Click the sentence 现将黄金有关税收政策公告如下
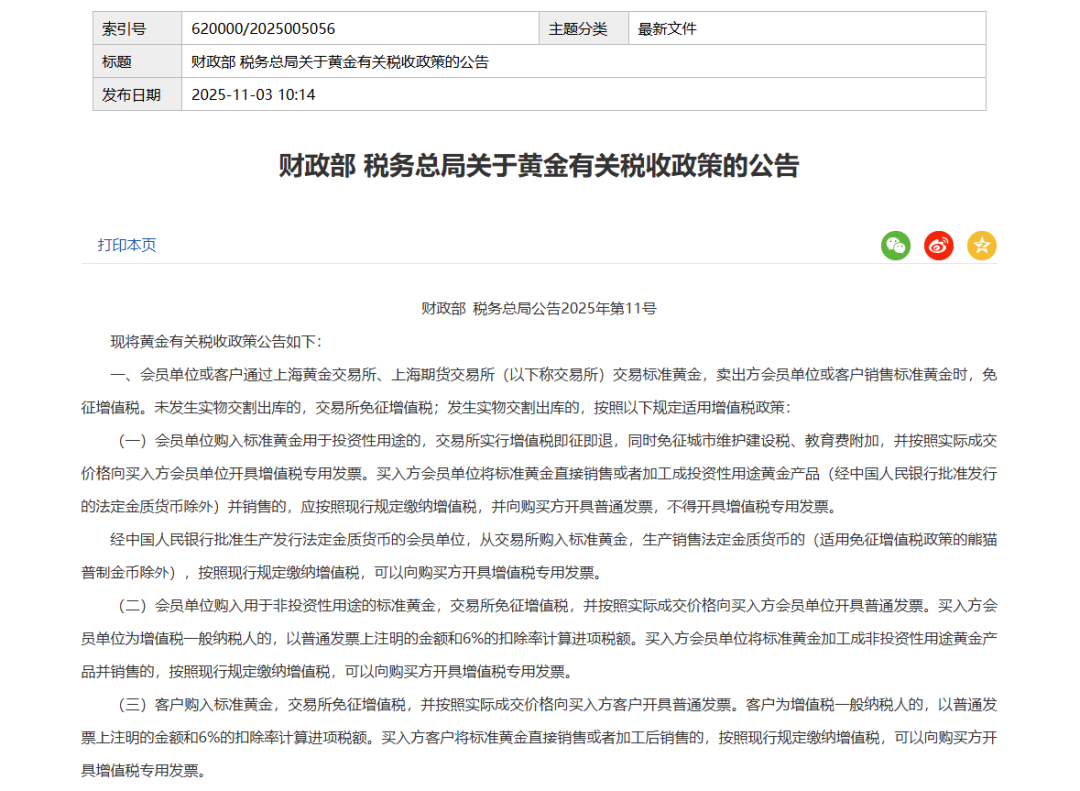The width and height of the screenshot is (1080, 791). 216,342
